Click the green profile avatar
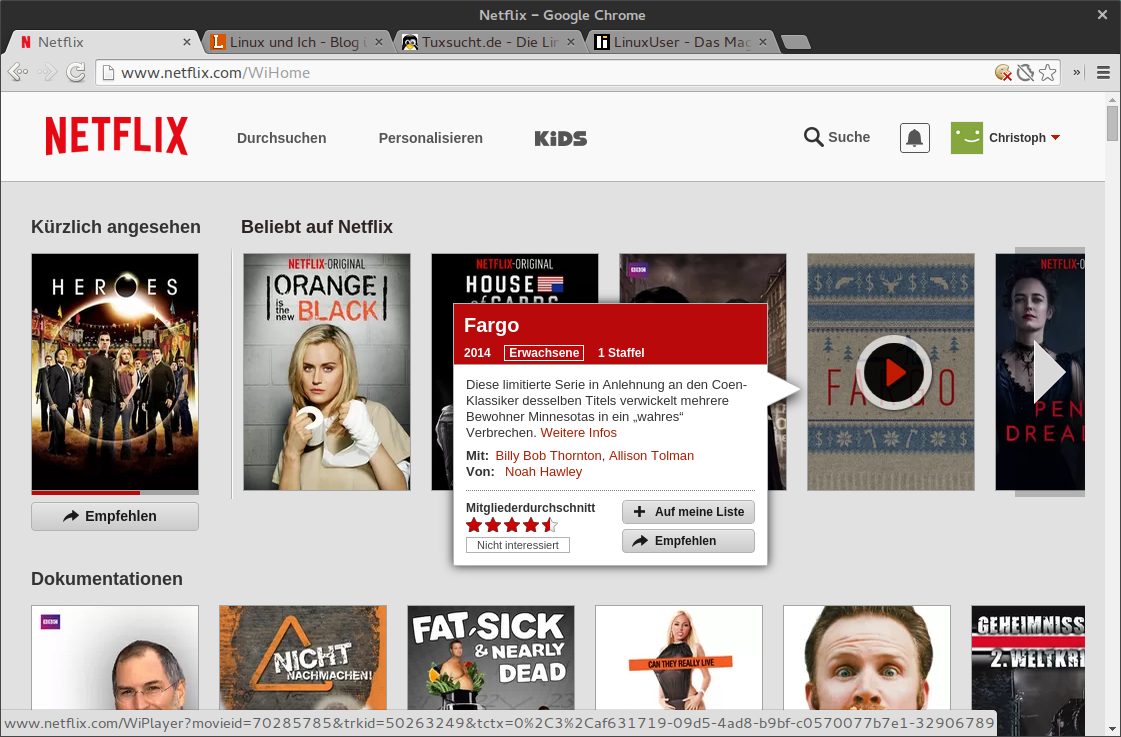 [966, 138]
